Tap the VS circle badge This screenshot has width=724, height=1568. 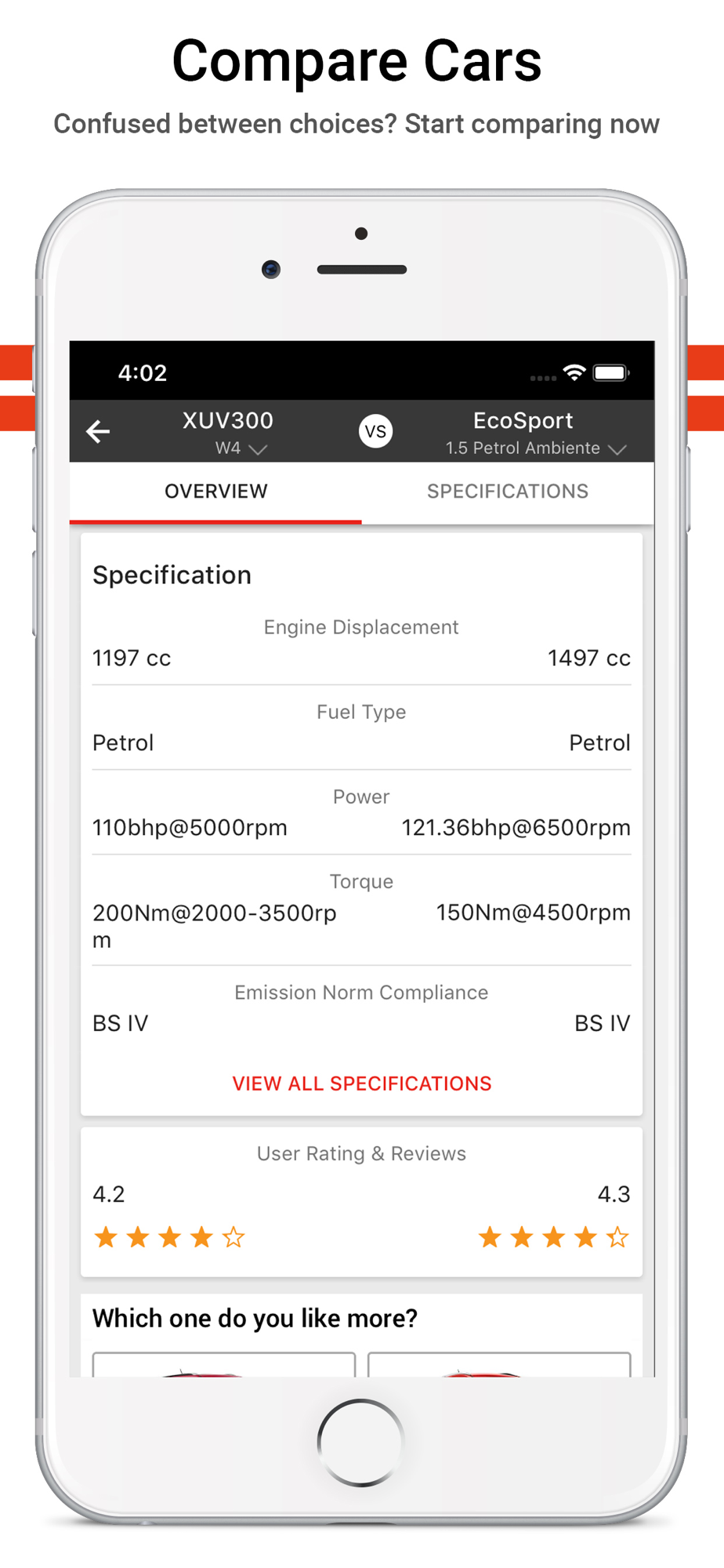click(375, 431)
